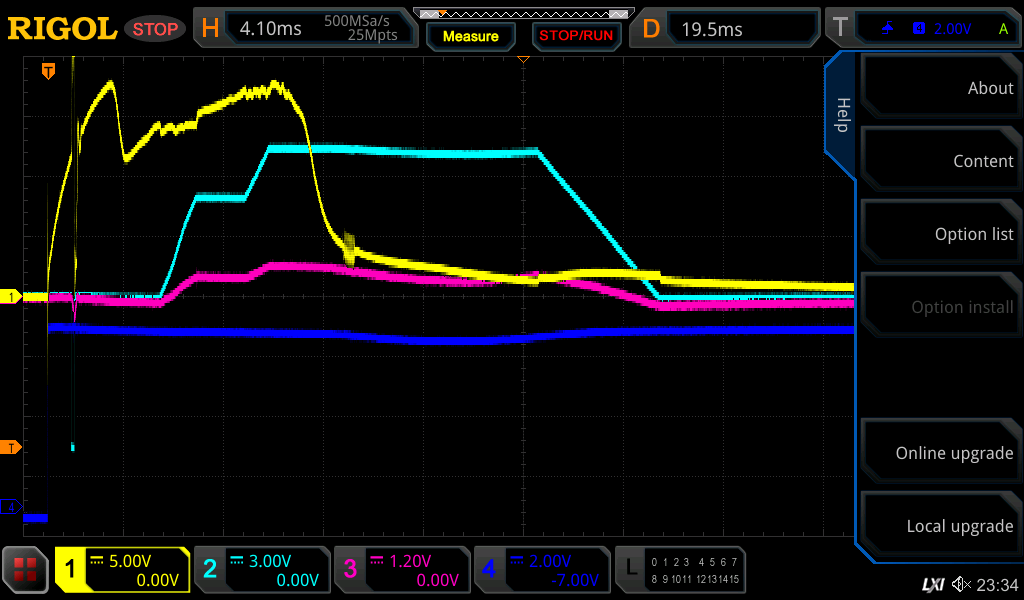
Task: Click the orange trigger level marker on left edge
Action: coord(12,447)
